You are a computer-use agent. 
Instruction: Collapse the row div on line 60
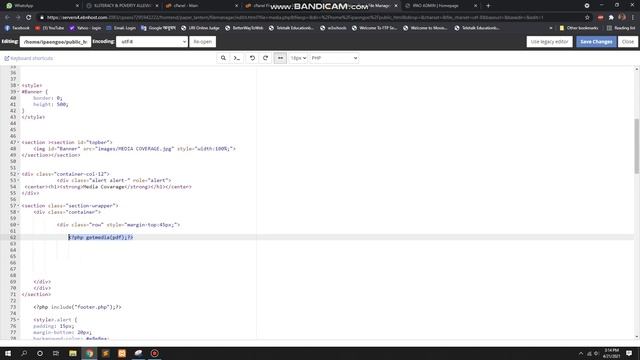pyautogui.click(x=18, y=225)
